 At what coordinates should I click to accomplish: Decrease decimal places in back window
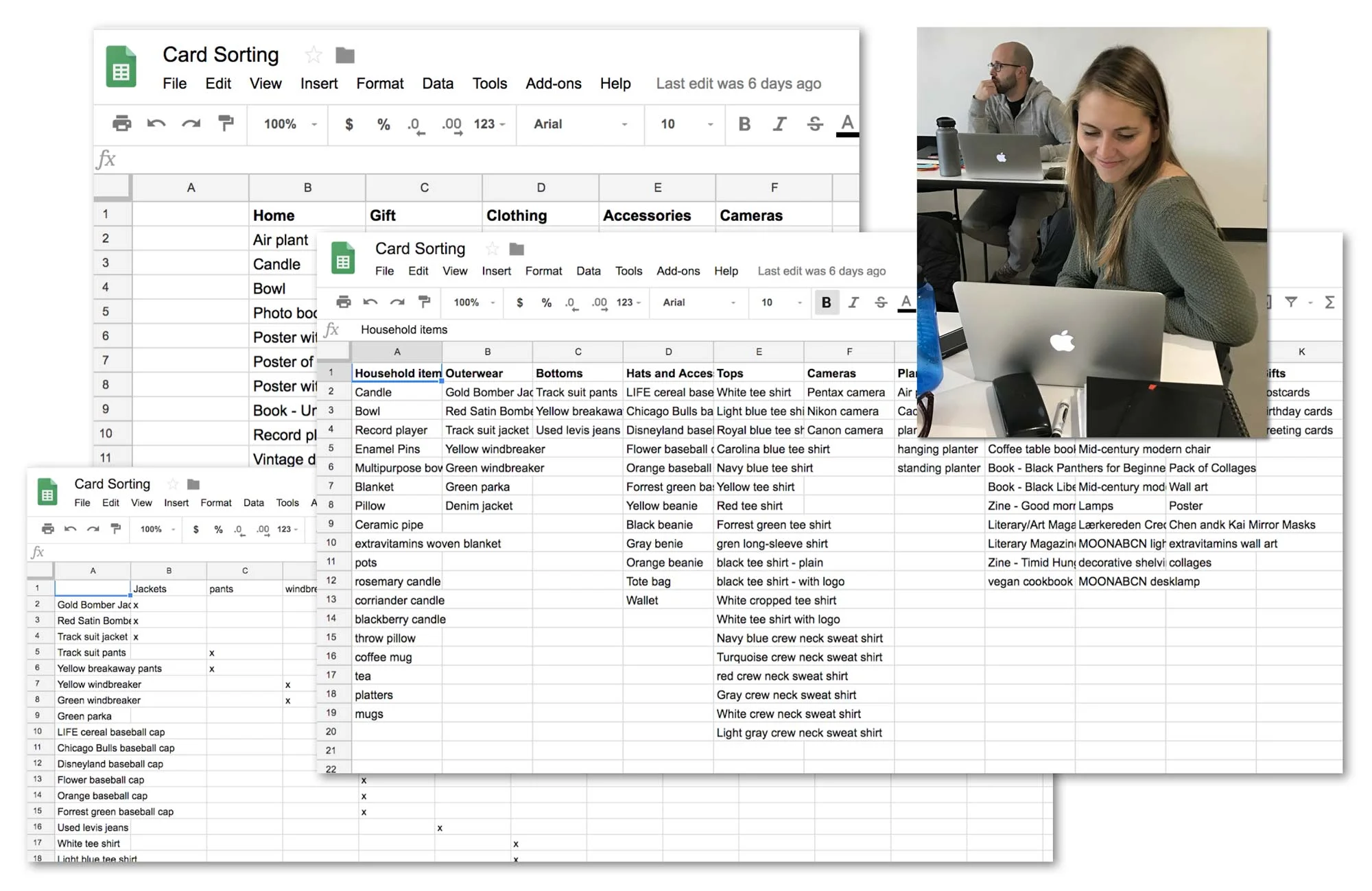point(416,126)
